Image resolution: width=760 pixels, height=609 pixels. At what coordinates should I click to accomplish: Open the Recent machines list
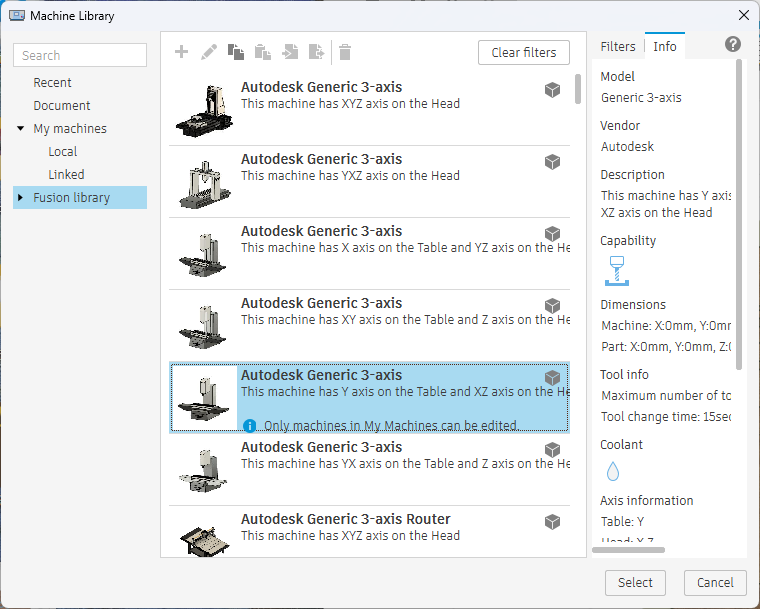click(x=52, y=83)
